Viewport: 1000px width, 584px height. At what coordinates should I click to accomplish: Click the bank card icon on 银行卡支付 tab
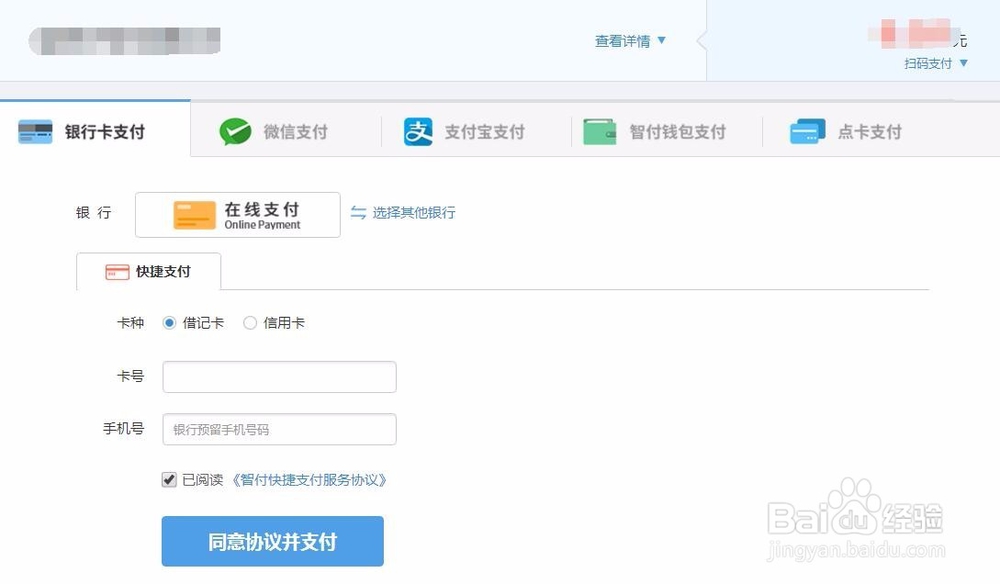tap(36, 128)
